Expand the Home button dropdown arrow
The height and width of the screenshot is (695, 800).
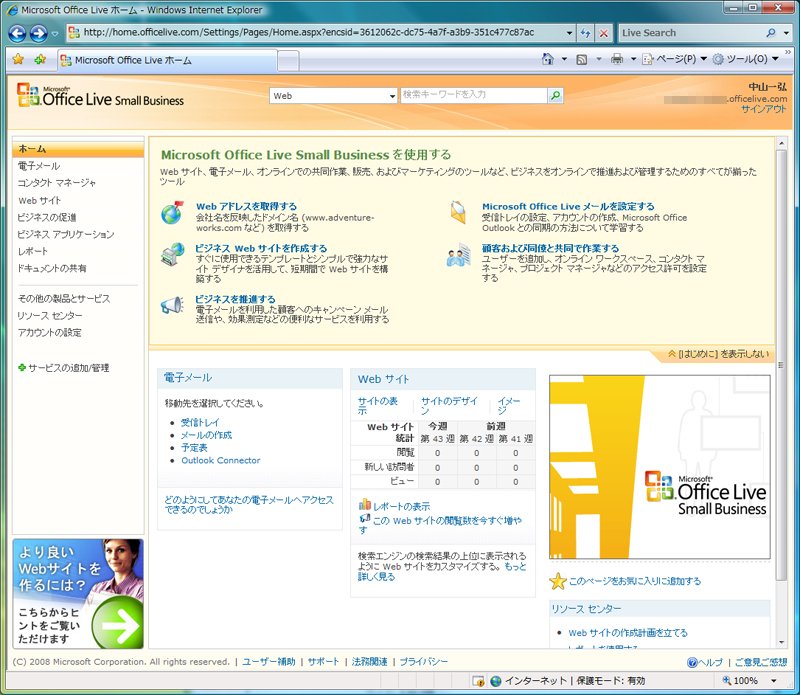coord(564,59)
